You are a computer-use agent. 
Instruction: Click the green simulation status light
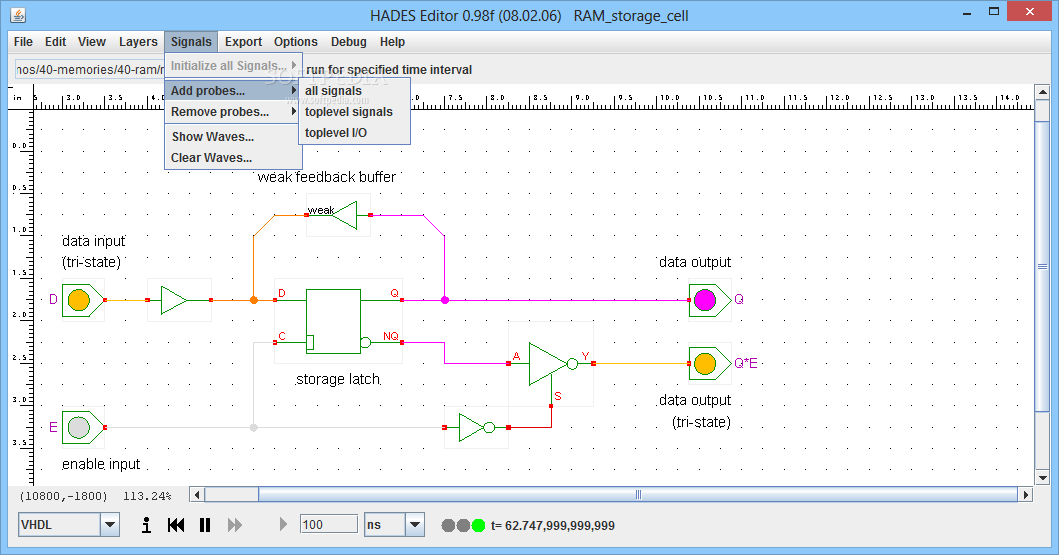[478, 525]
